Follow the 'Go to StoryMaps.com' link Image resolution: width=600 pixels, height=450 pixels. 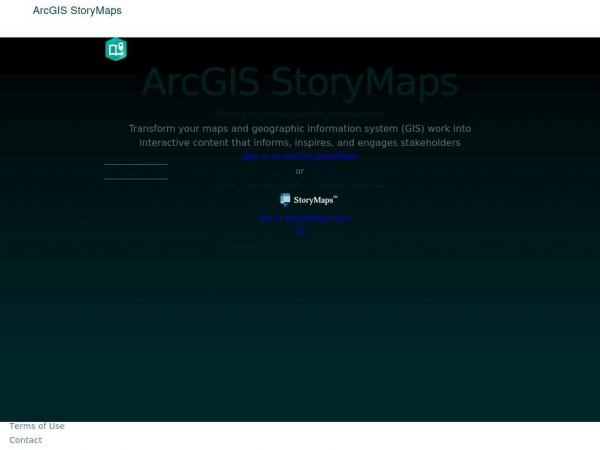click(x=305, y=218)
